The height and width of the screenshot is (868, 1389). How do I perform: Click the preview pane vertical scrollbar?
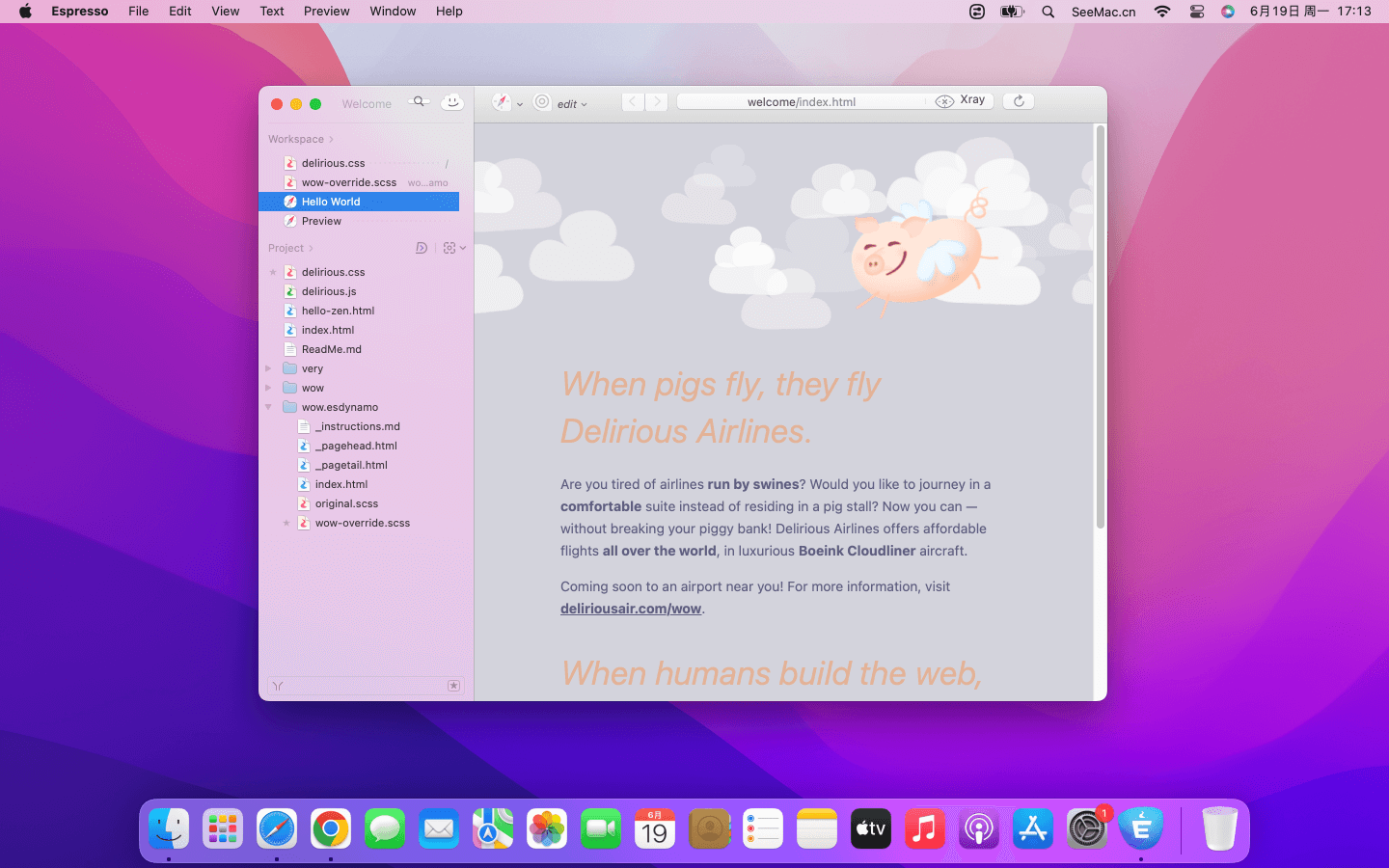1100,328
